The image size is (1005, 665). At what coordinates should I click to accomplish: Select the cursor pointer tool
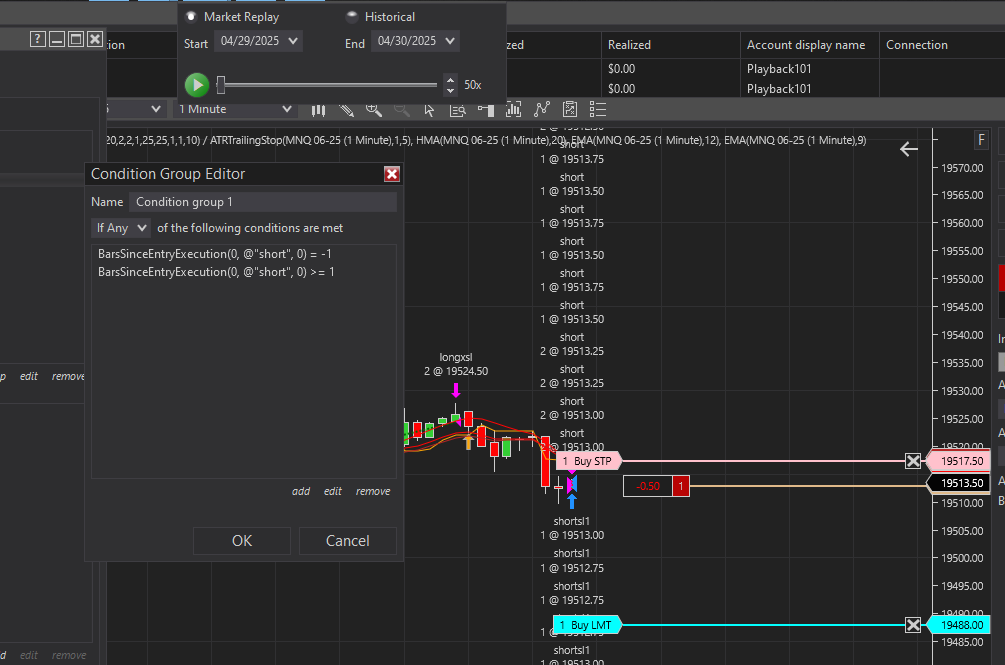pos(429,110)
